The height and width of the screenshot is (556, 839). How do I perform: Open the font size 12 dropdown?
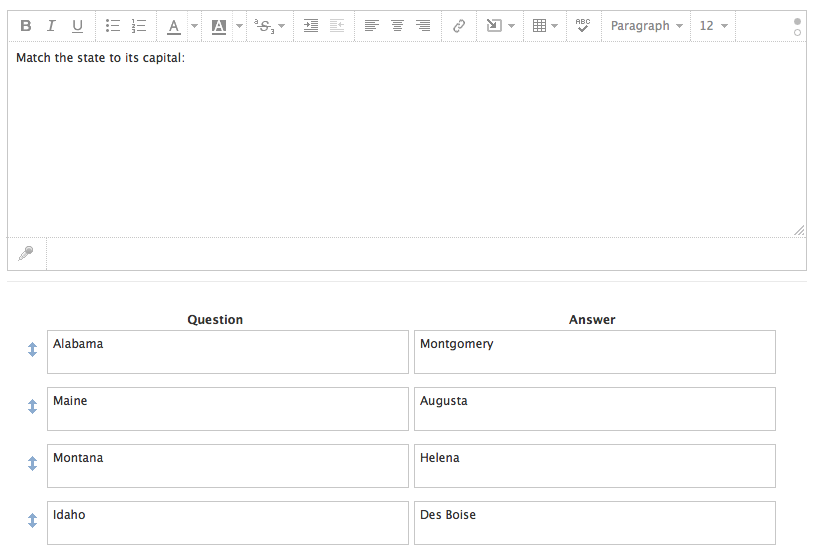pyautogui.click(x=713, y=26)
